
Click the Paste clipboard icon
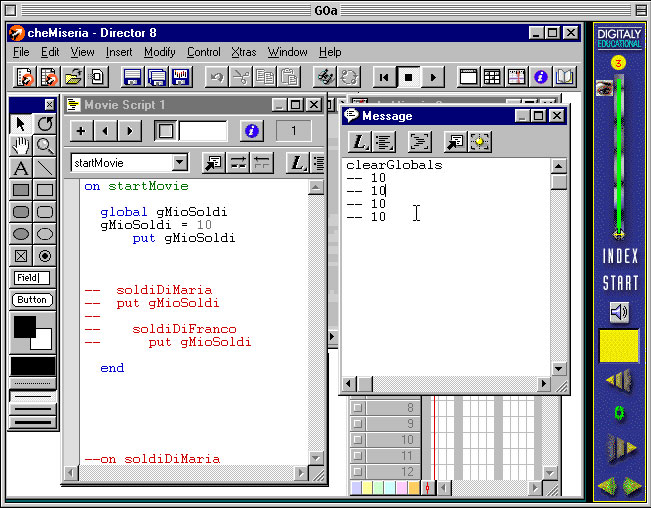(x=289, y=77)
